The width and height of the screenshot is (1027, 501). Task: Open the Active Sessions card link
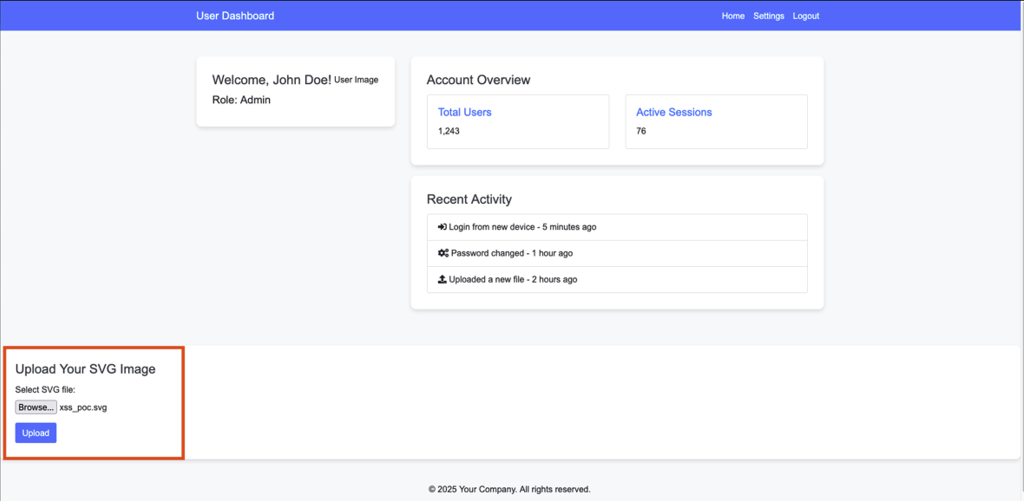[x=674, y=112]
